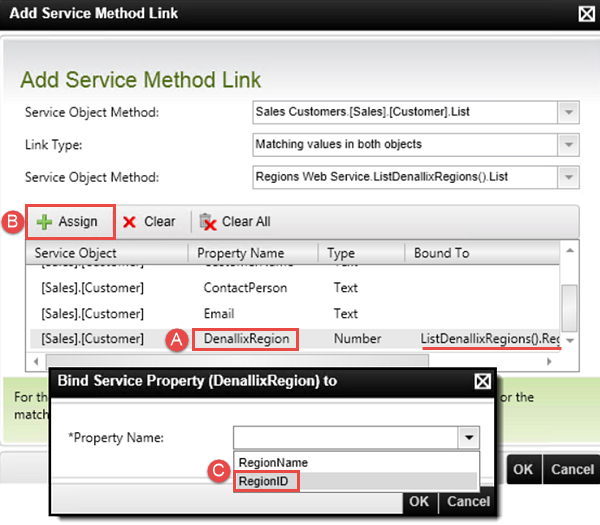Close the Bind Service Property dialog
This screenshot has width=600, height=525.
pyautogui.click(x=482, y=381)
